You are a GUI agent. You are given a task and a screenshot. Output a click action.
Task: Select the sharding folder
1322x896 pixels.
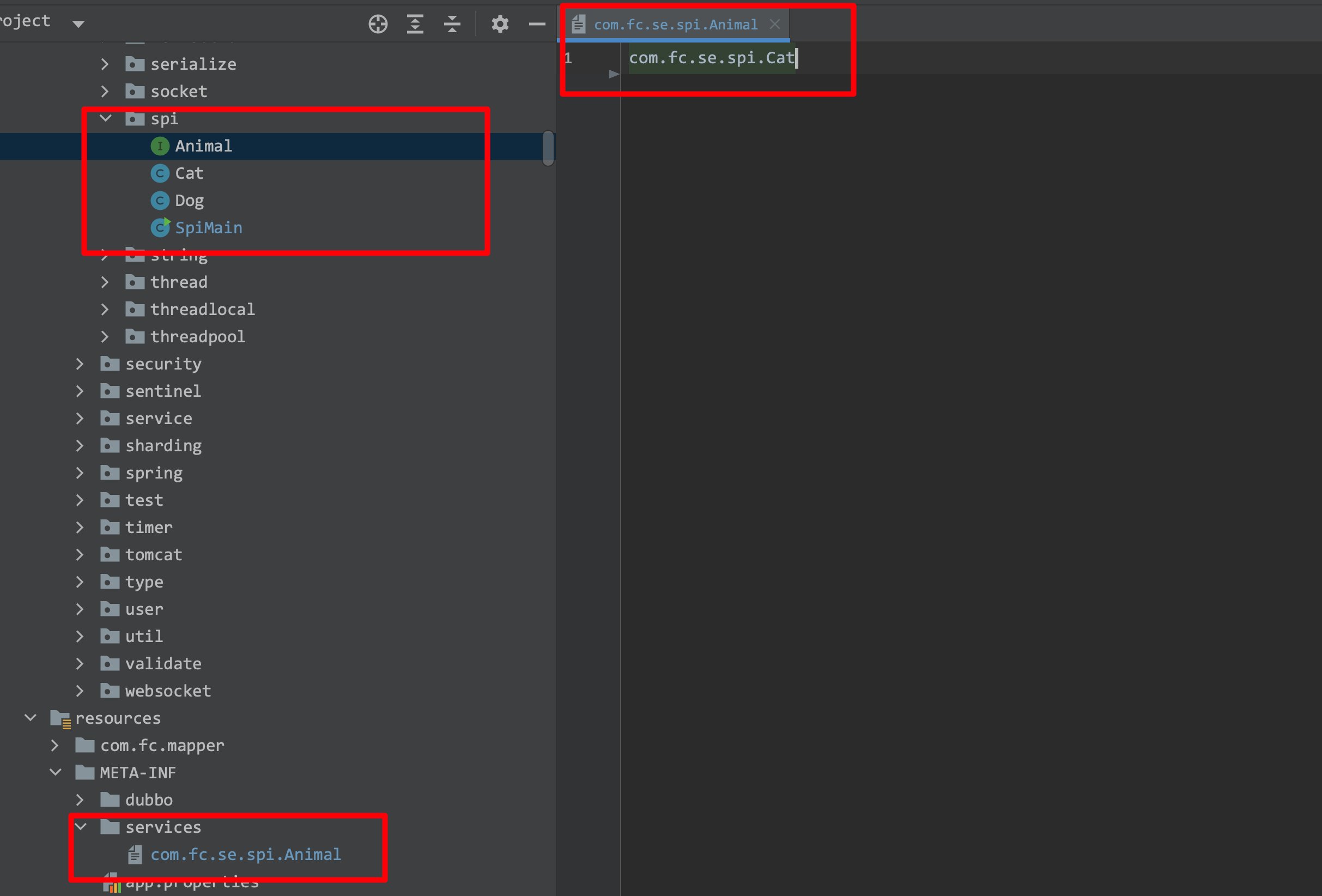click(x=163, y=445)
